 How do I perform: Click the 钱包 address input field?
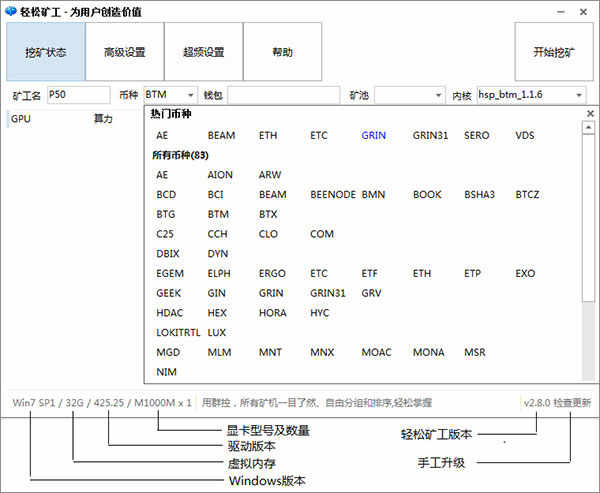coord(284,95)
